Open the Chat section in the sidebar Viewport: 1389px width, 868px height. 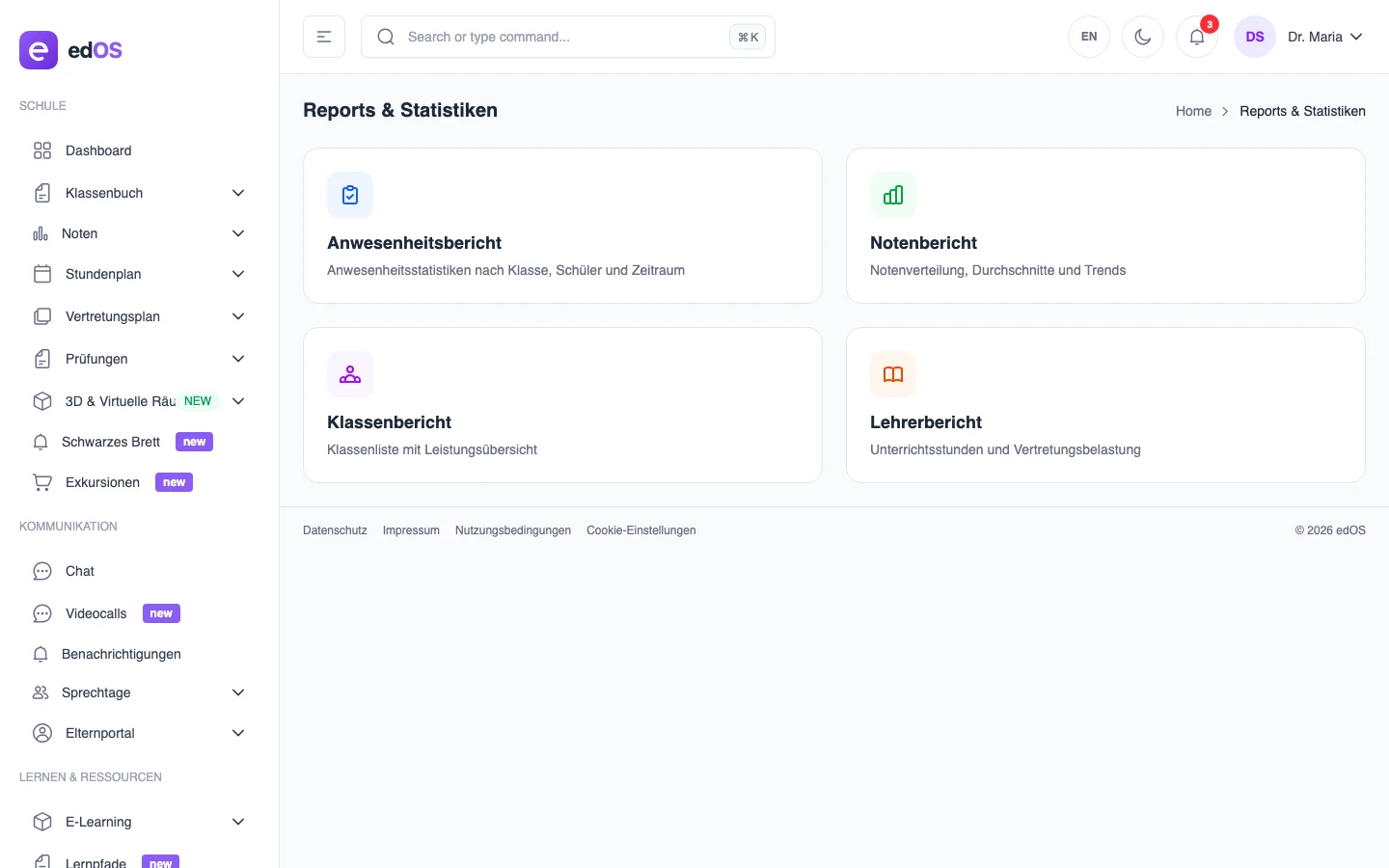click(79, 571)
